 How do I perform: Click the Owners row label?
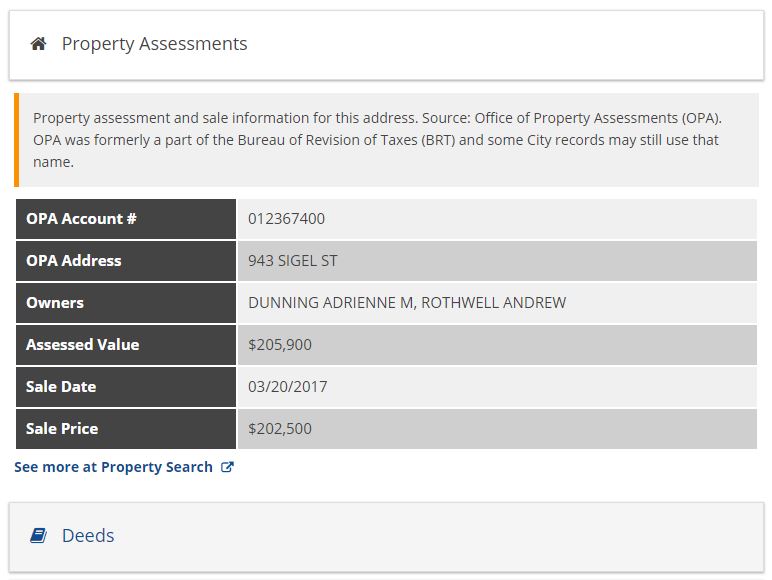pos(126,303)
